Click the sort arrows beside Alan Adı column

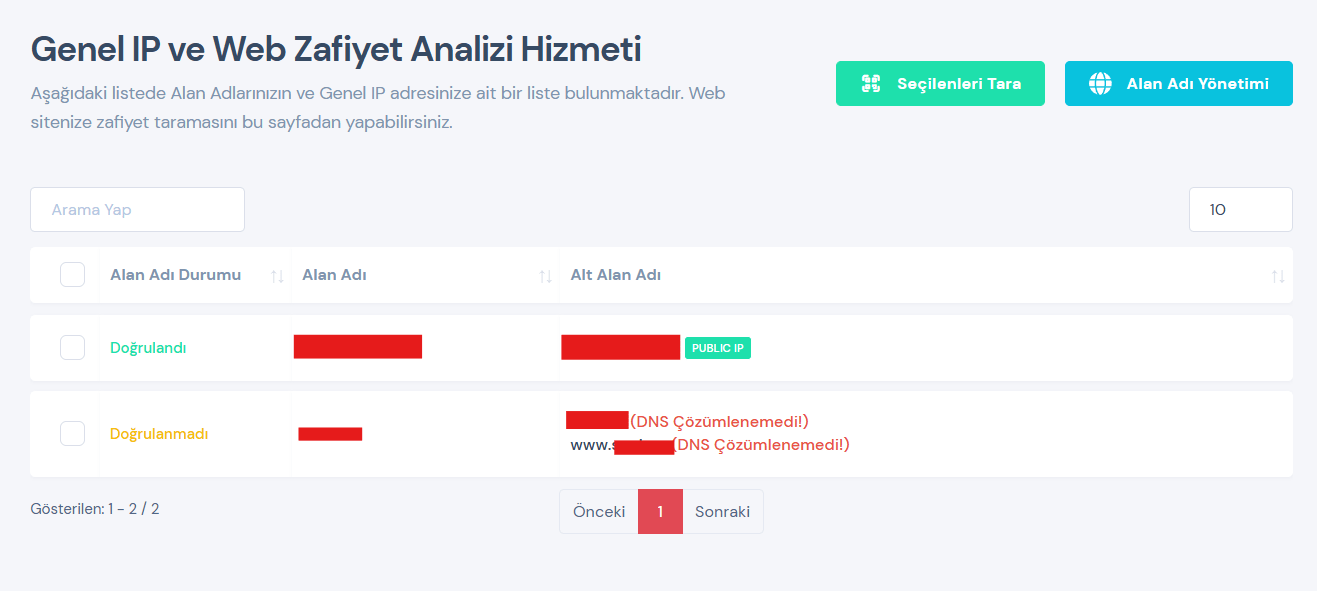(x=544, y=274)
